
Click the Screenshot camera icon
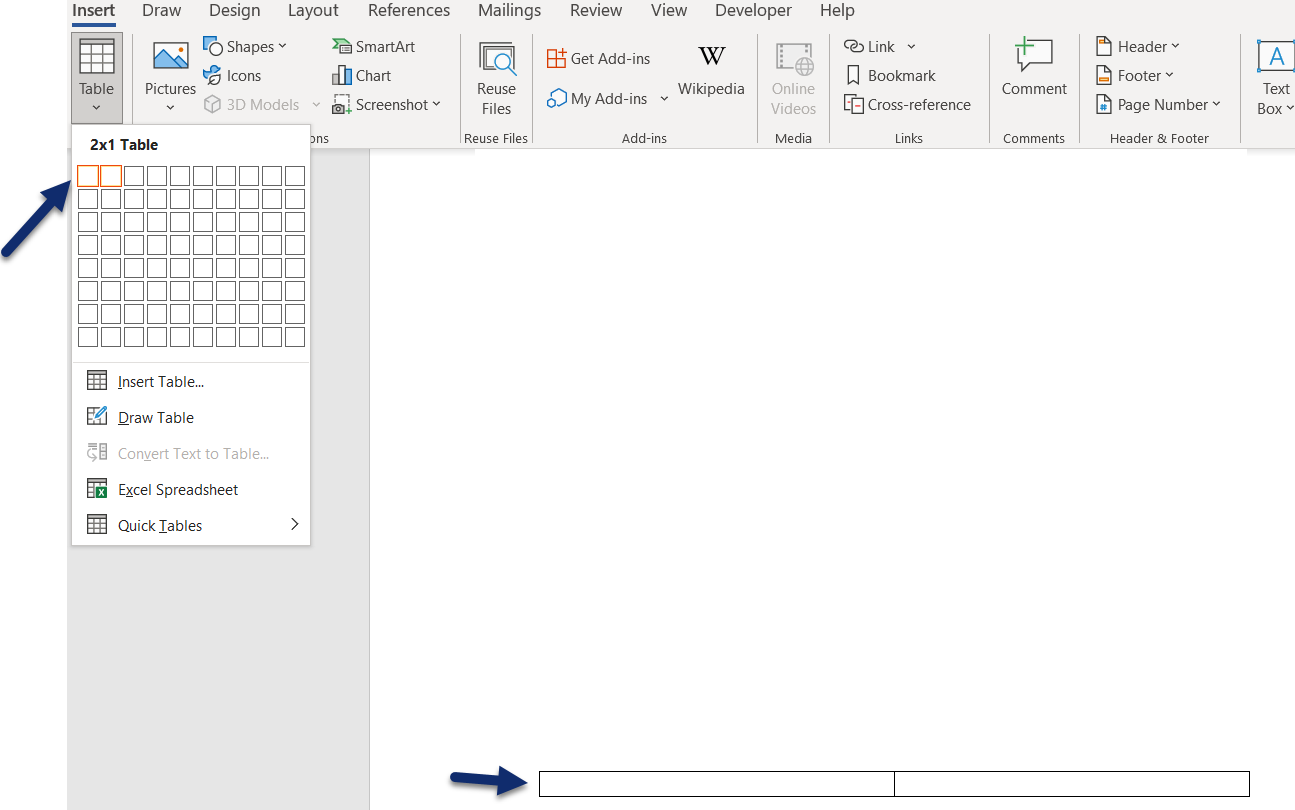(342, 105)
